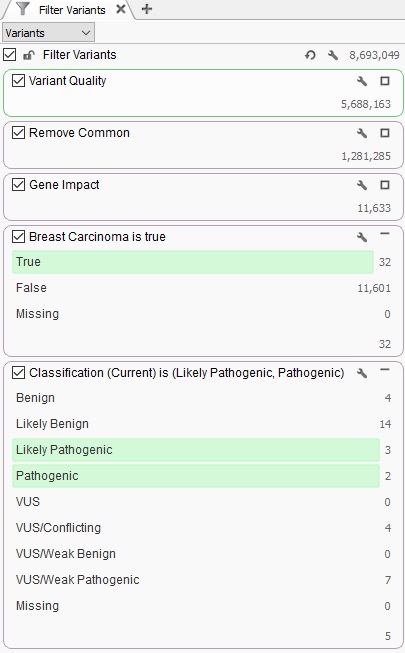Open wrench settings on Breast Carcinoma card
Viewport: 405px width, 653px height.
pyautogui.click(x=362, y=237)
